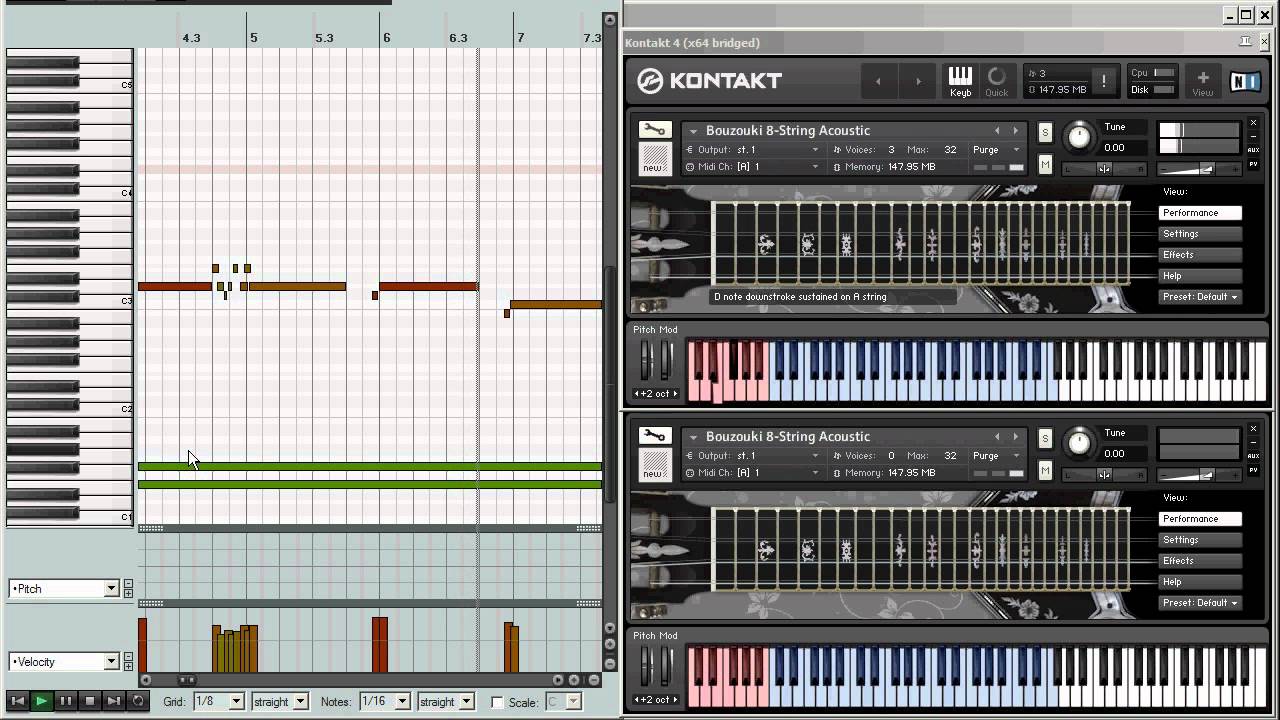Mute the first Bouzouki instrument

tap(1045, 164)
